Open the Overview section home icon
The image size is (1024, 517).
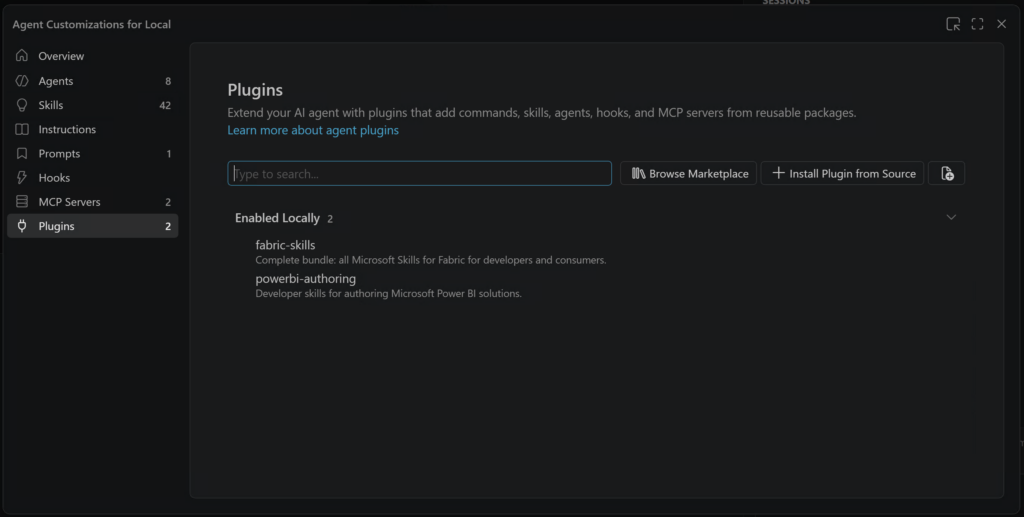click(x=22, y=56)
